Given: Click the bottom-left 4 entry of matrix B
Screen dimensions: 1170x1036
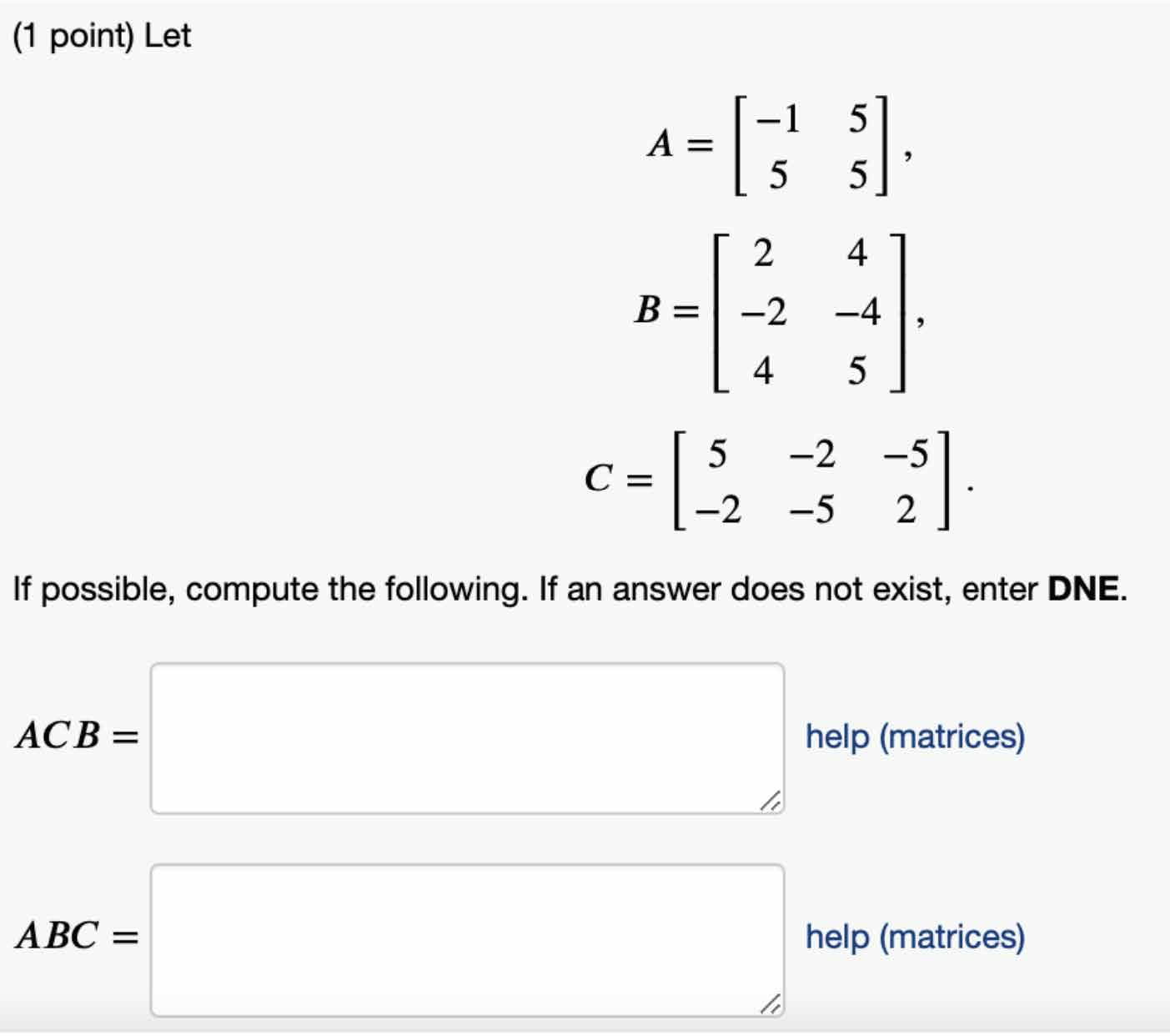Looking at the screenshot, I should coord(762,370).
